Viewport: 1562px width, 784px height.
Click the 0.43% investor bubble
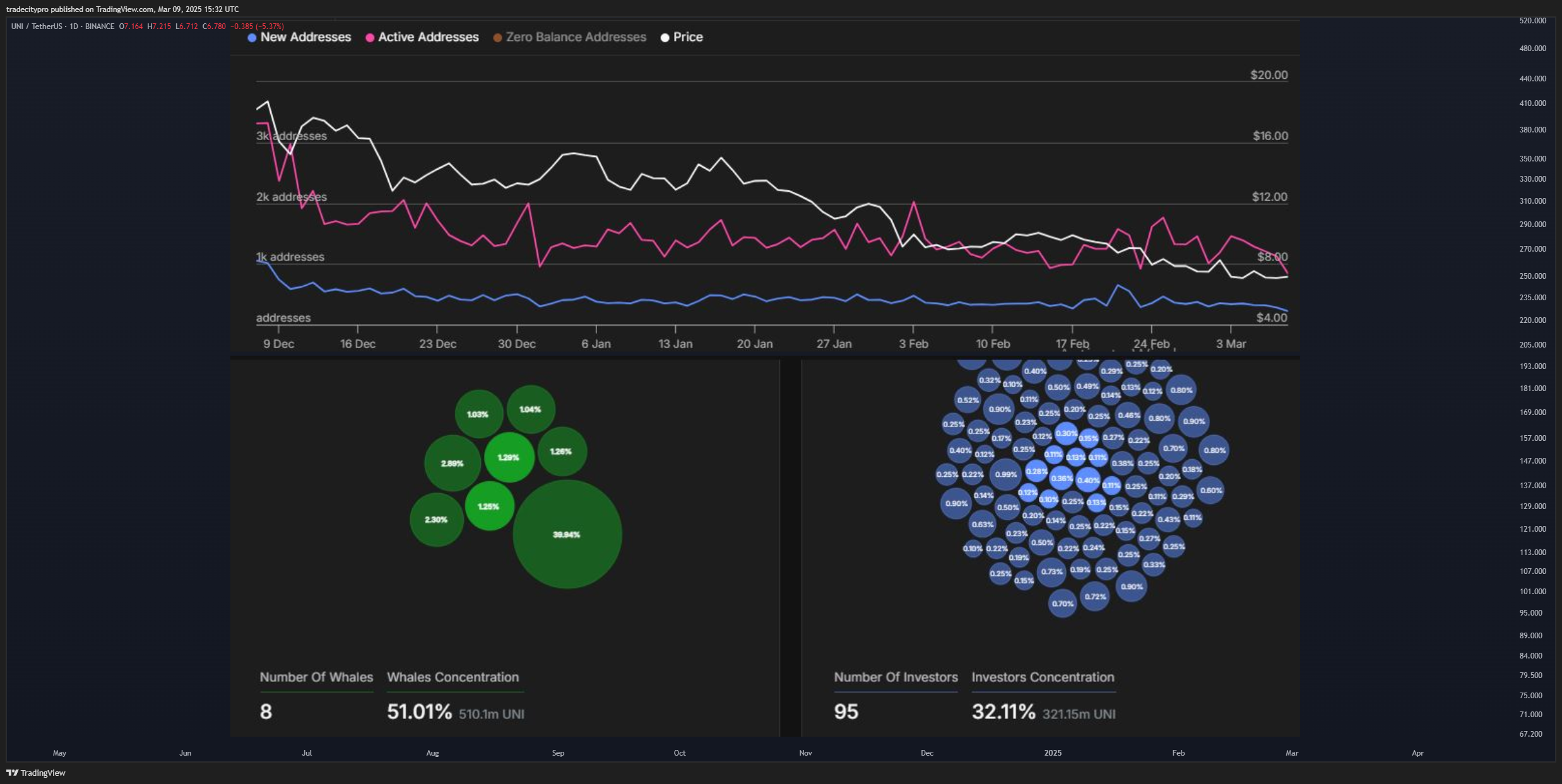[1168, 520]
